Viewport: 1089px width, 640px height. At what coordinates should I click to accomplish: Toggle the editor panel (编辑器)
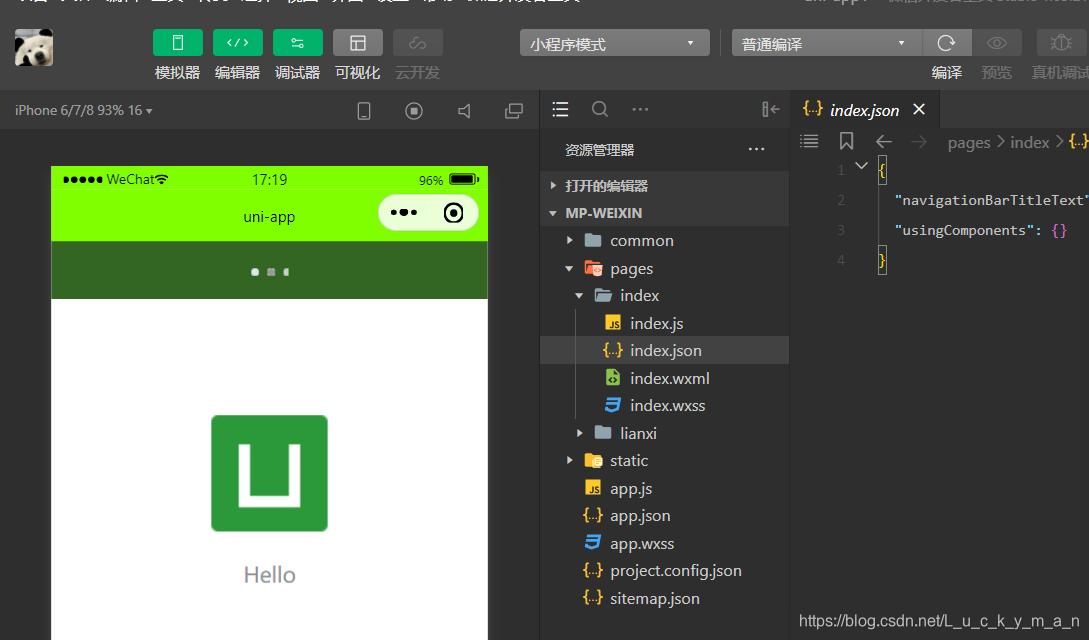(238, 43)
